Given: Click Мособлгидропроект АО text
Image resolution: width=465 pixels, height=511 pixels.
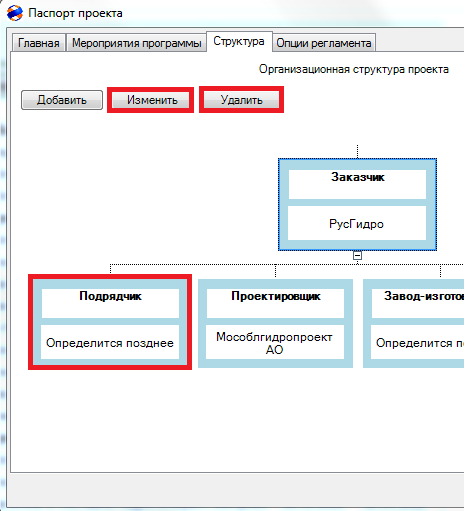Looking at the screenshot, I should (x=274, y=343).
